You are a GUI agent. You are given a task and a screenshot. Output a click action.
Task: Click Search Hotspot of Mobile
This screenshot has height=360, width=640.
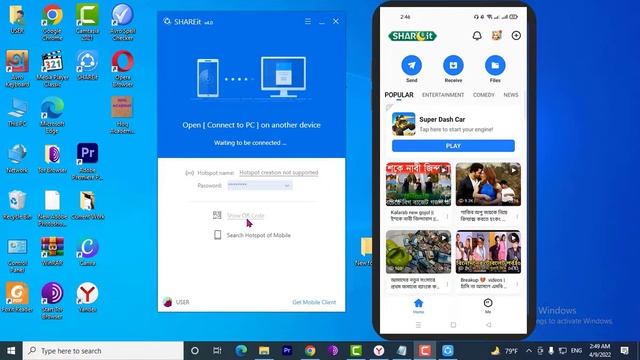tap(258, 235)
